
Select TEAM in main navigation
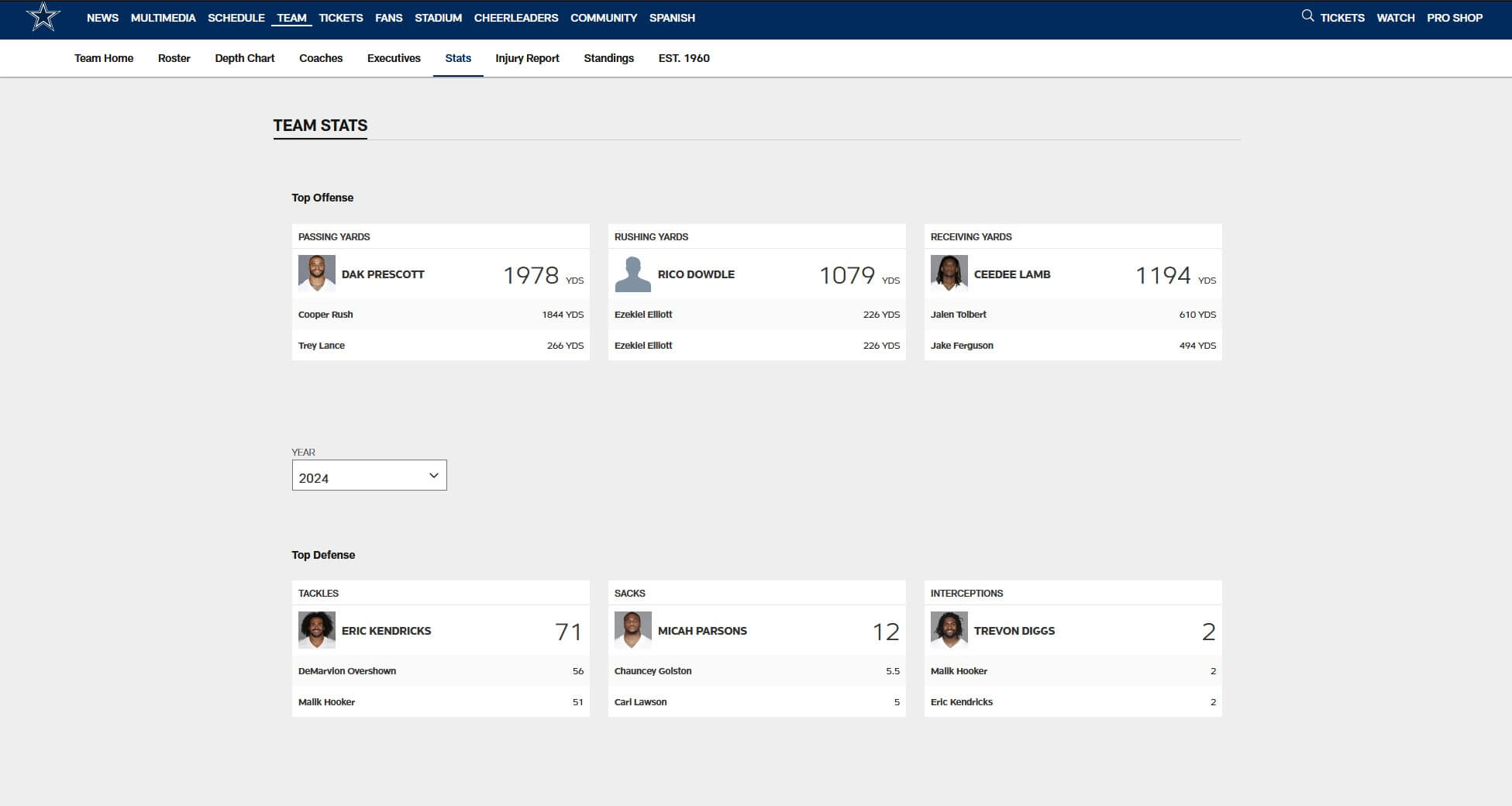pos(291,18)
